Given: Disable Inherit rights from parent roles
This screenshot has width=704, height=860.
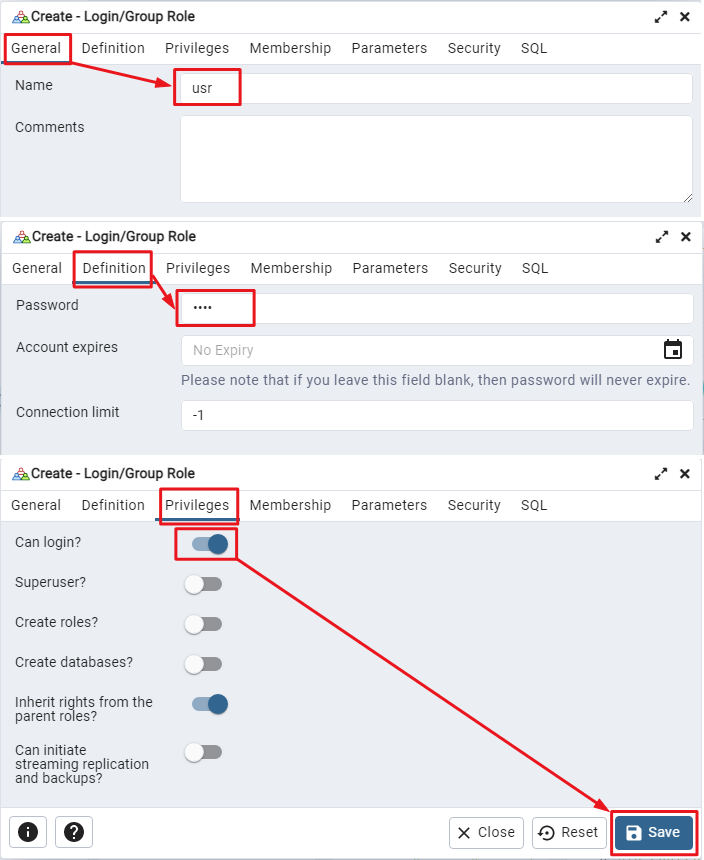Looking at the screenshot, I should tap(209, 704).
